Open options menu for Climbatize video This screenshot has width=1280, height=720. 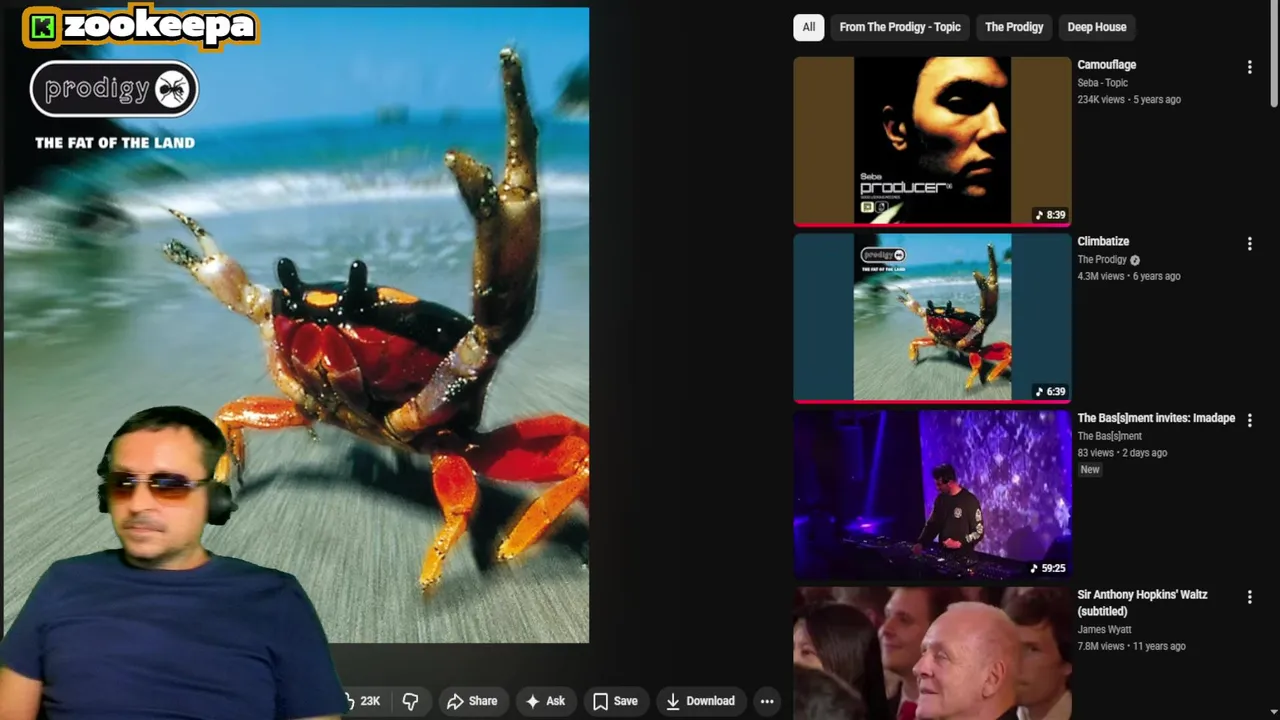click(1249, 244)
